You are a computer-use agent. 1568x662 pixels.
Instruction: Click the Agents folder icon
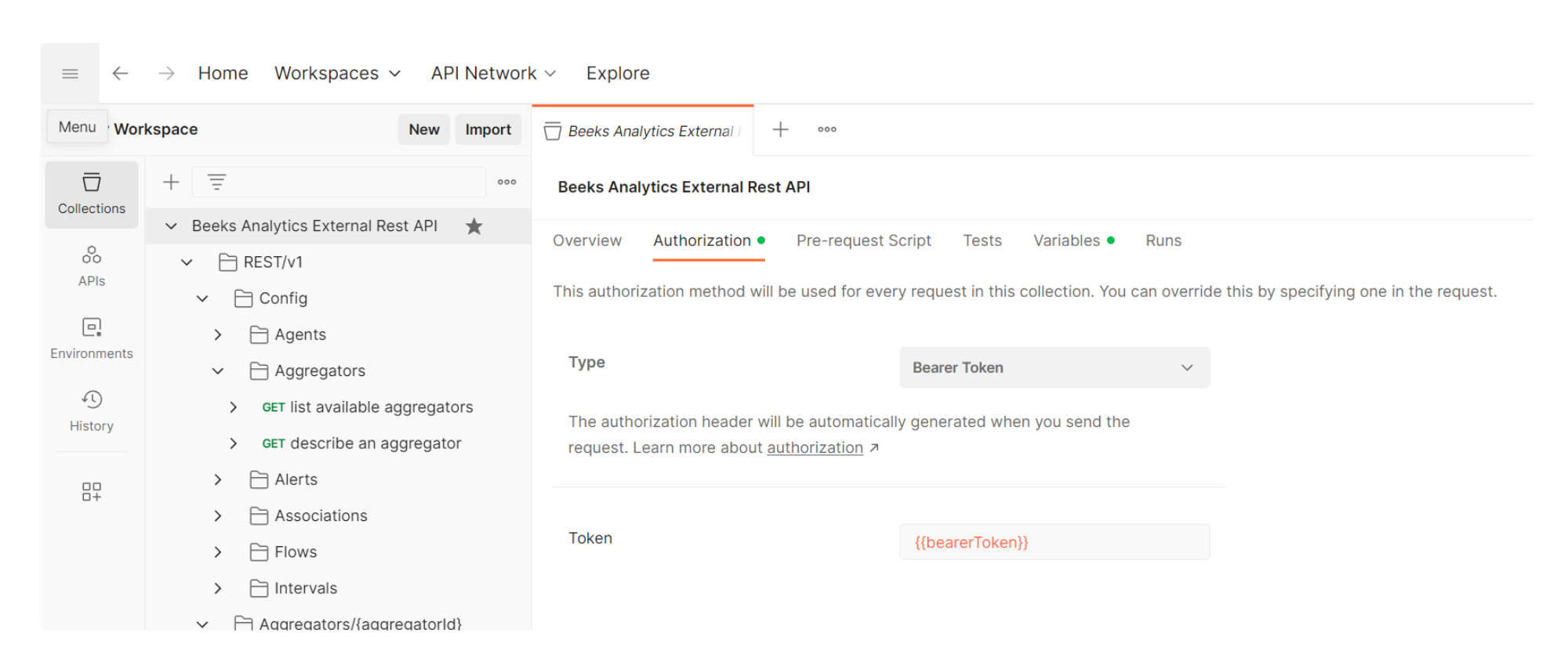click(x=259, y=335)
